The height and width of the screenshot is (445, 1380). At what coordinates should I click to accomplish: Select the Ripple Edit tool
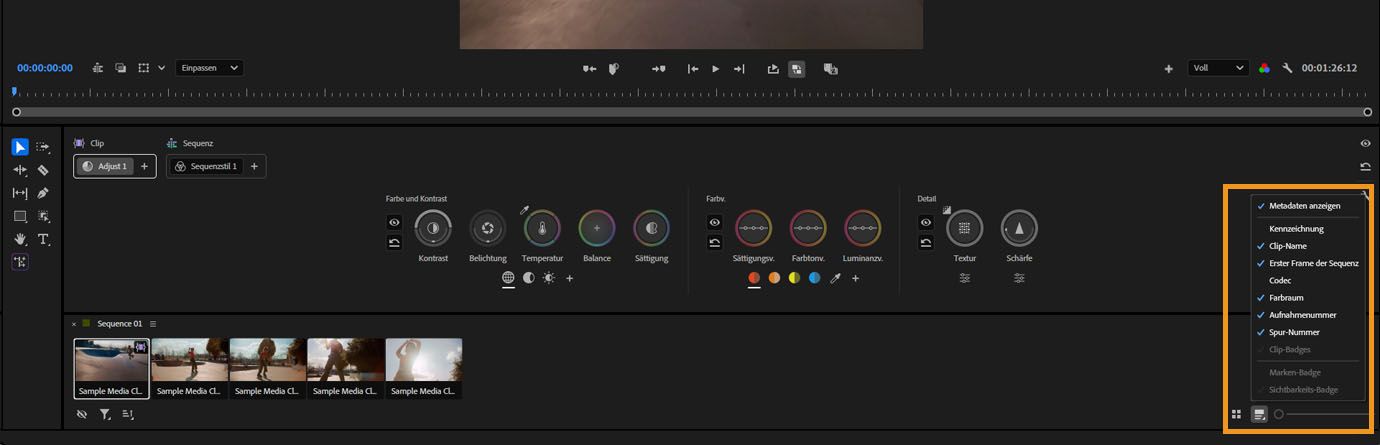[x=20, y=170]
